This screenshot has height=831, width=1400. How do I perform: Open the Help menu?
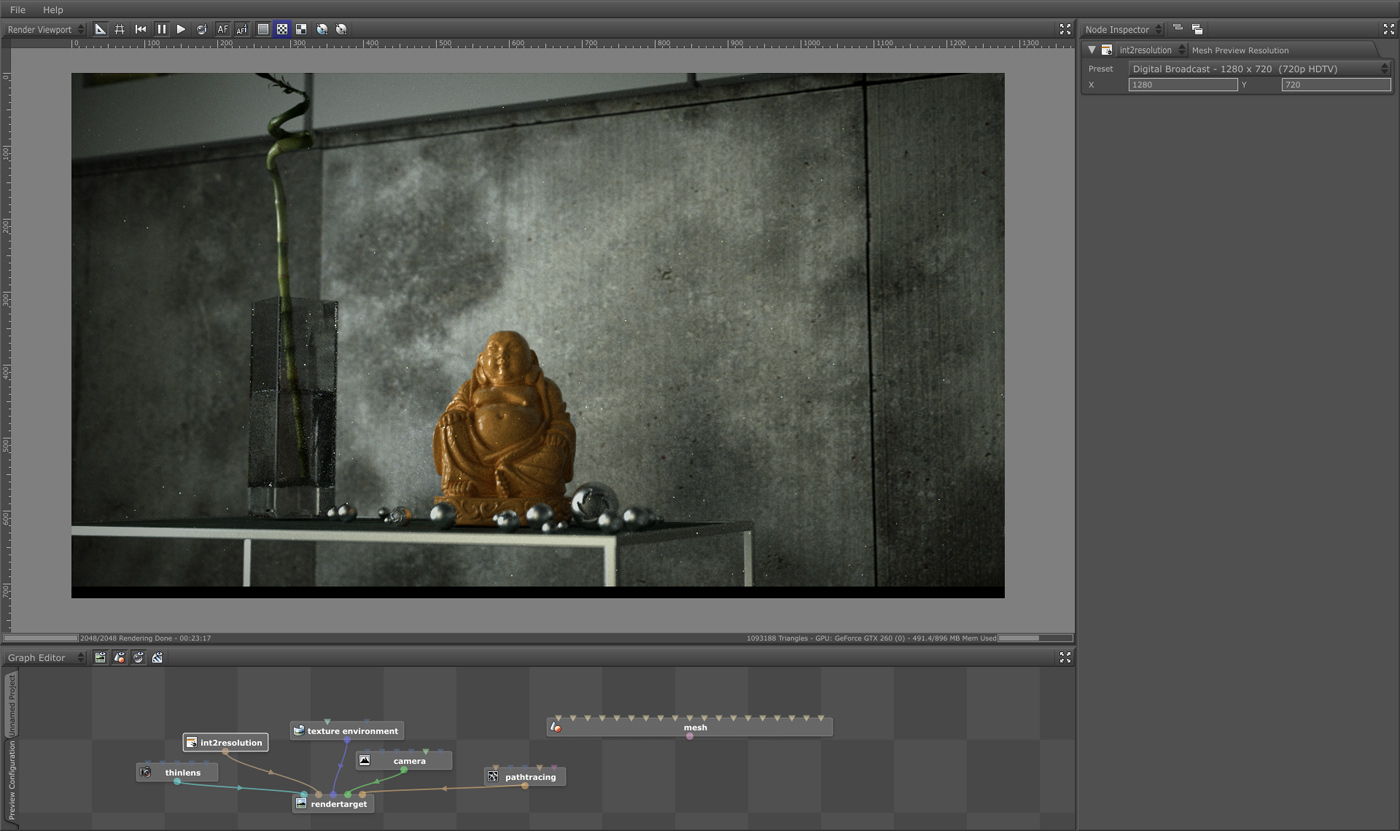click(53, 10)
